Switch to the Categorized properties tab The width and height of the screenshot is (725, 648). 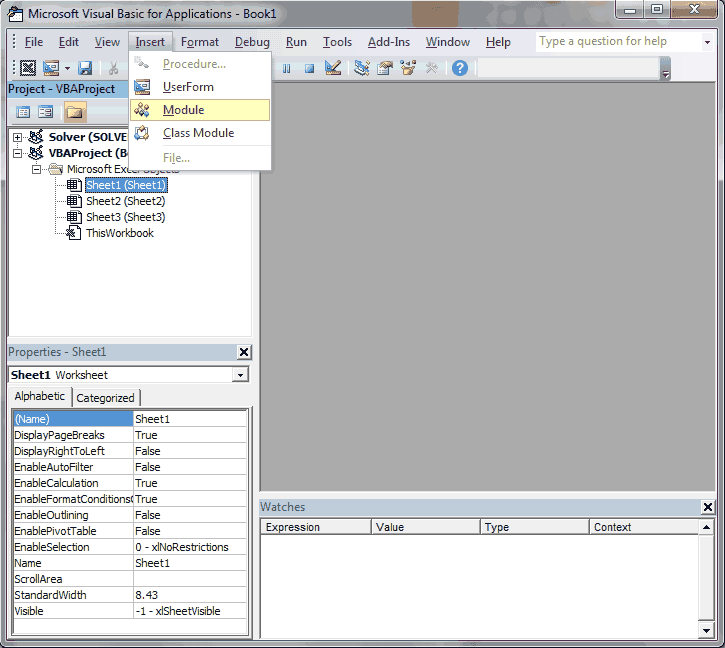click(x=105, y=398)
